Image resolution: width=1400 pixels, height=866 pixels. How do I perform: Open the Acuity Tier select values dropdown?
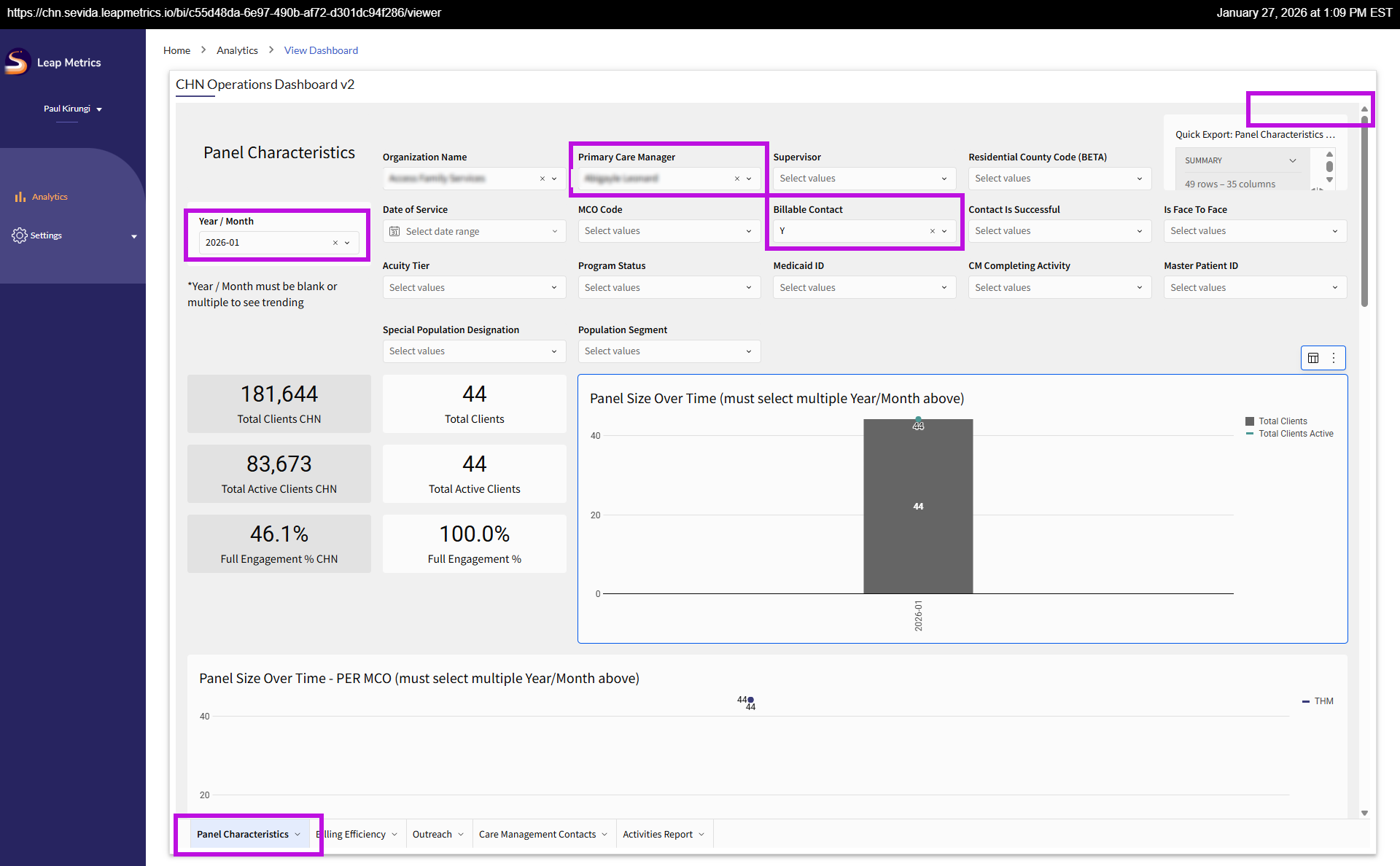(474, 287)
